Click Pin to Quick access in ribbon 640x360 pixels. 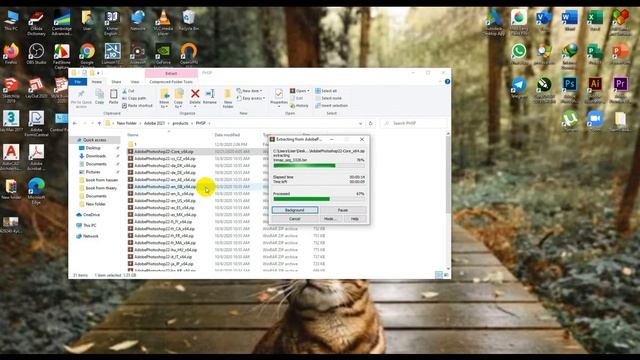coord(81,99)
